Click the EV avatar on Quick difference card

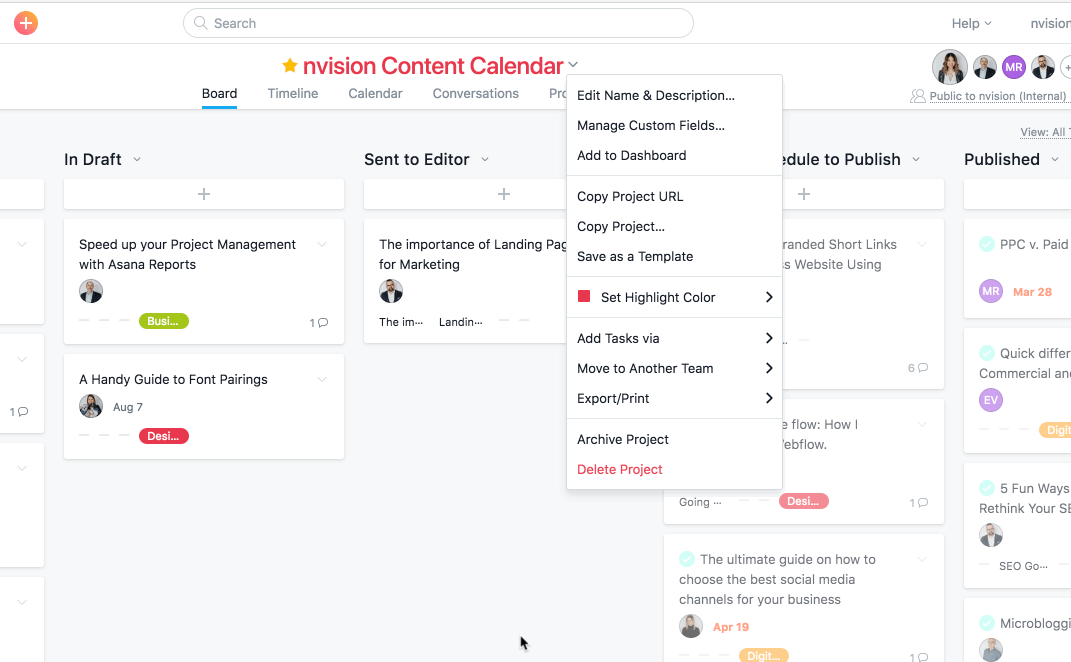tap(990, 400)
